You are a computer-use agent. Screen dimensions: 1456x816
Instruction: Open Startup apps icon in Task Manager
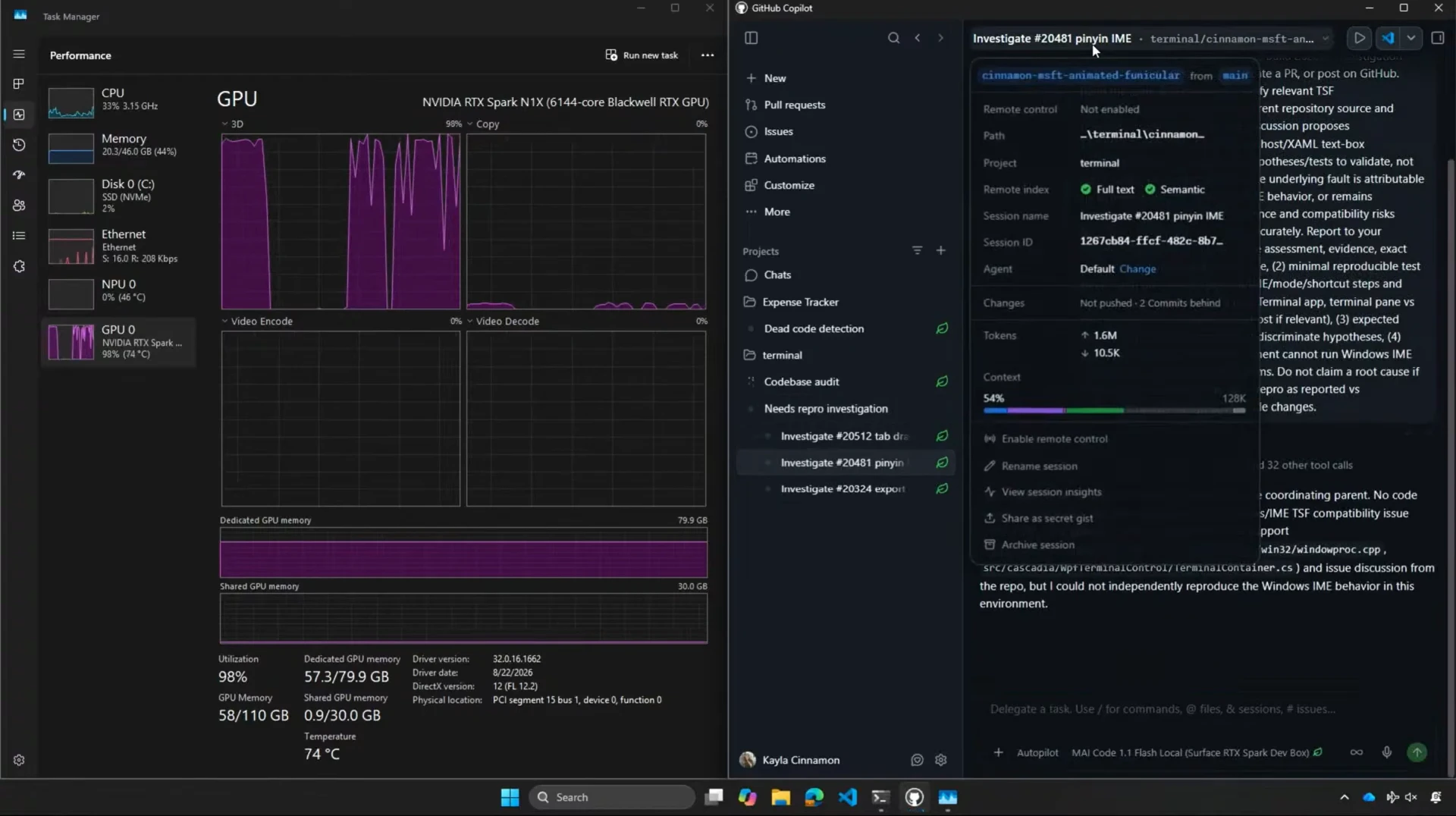click(19, 174)
